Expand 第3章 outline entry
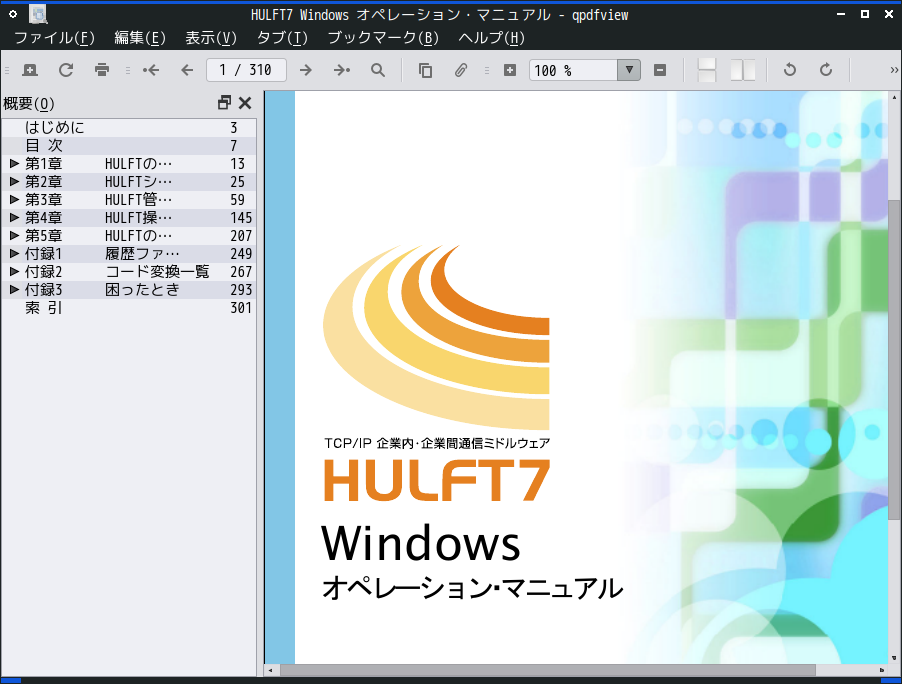This screenshot has width=902, height=684. 14,200
